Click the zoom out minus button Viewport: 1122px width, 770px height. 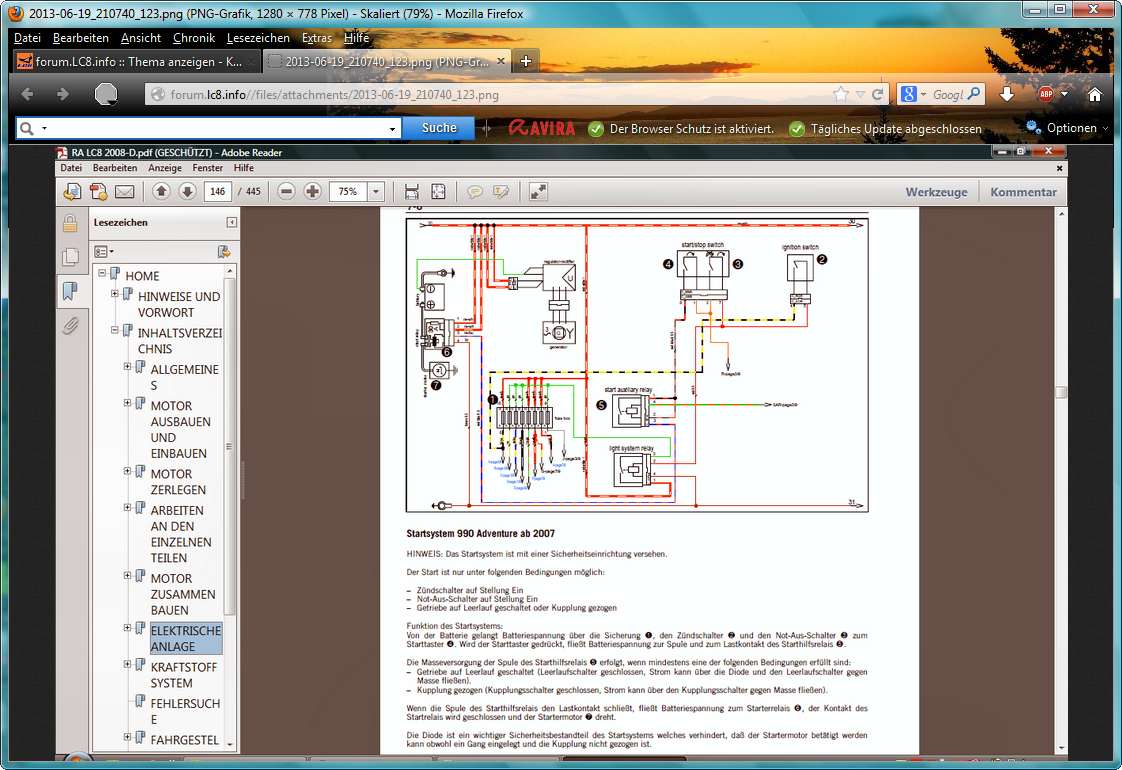point(287,192)
